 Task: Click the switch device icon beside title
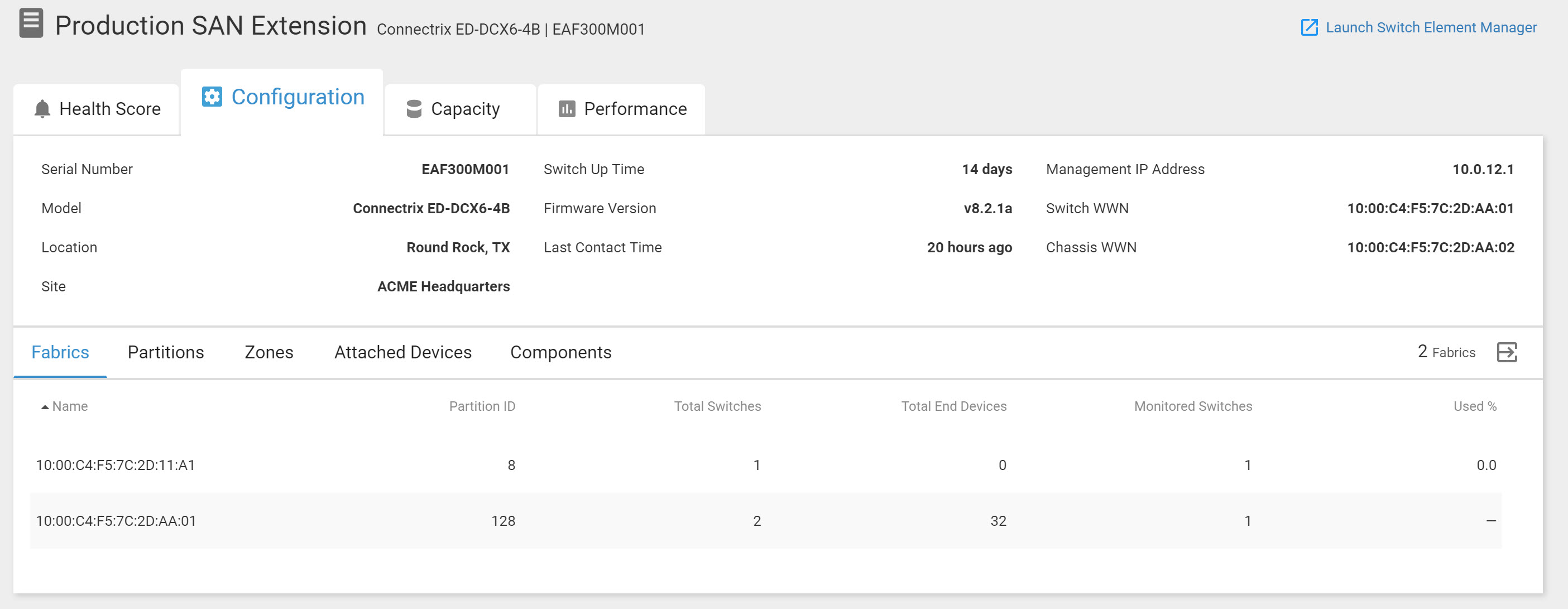pos(31,24)
